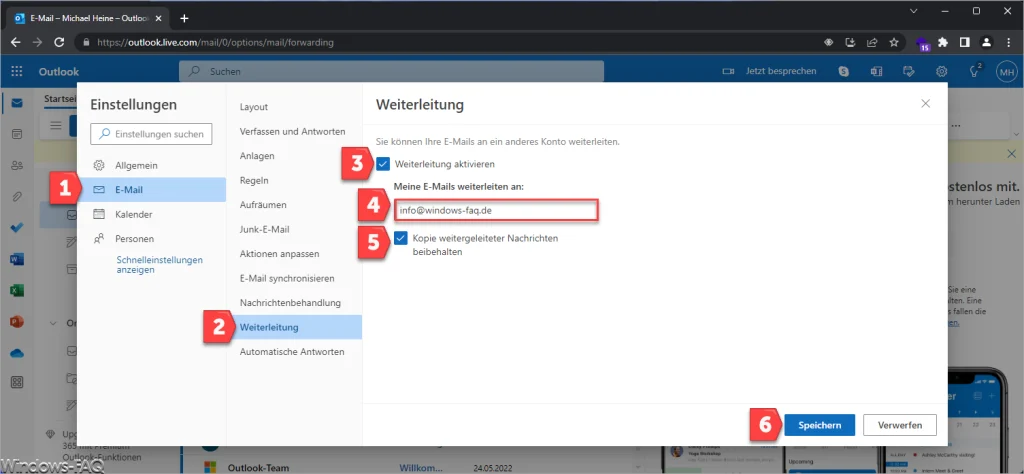Close the Einstellungen dialog
This screenshot has height=474, width=1024.
pos(925,103)
